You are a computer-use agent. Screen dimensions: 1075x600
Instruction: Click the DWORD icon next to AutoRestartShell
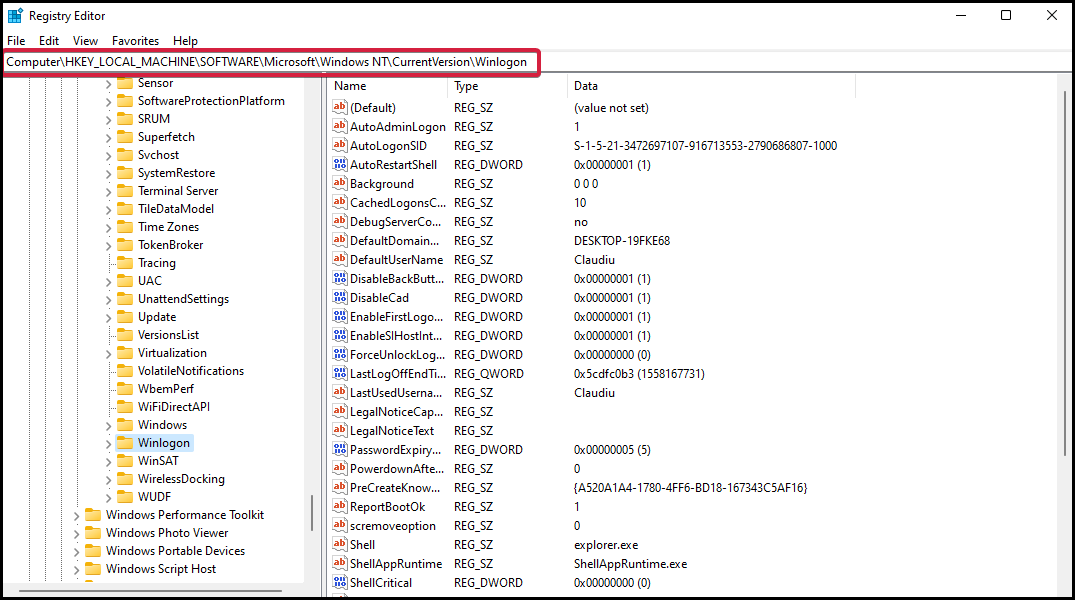point(339,165)
